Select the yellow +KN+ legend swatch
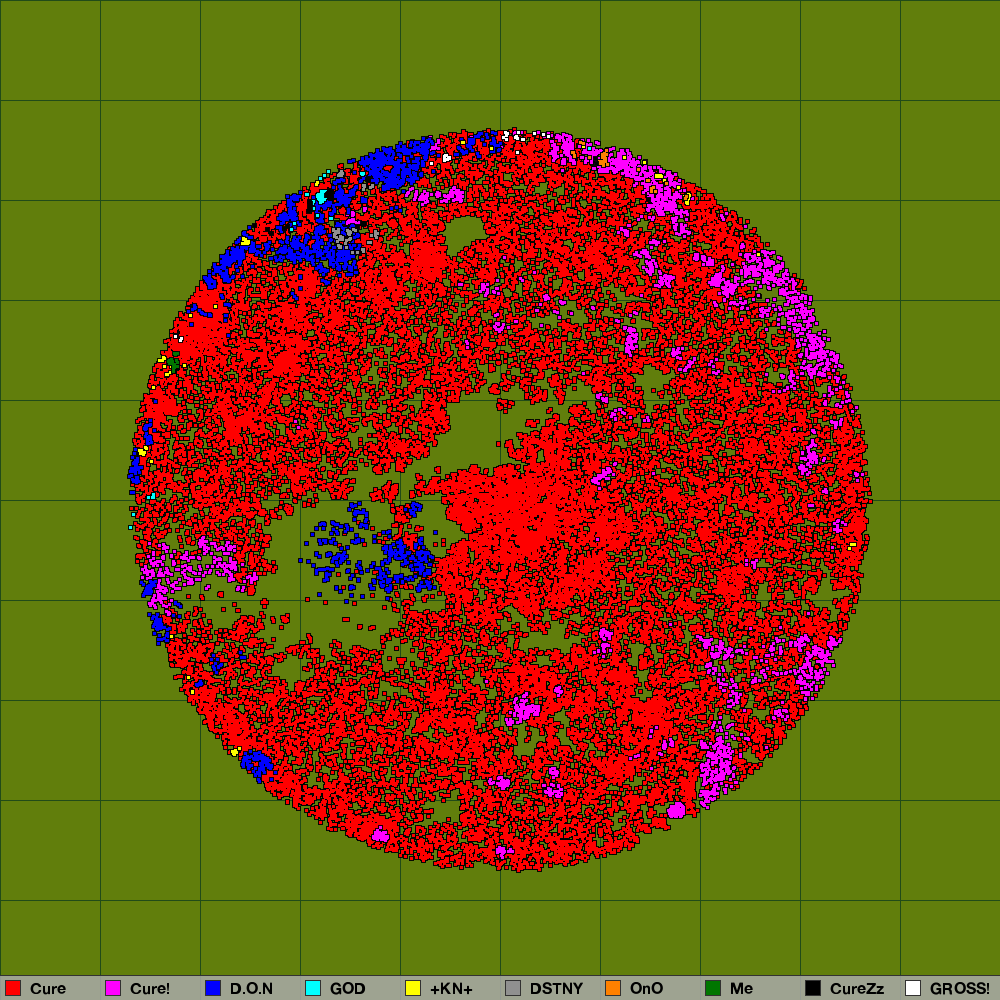This screenshot has height=1000, width=1000. 413,988
